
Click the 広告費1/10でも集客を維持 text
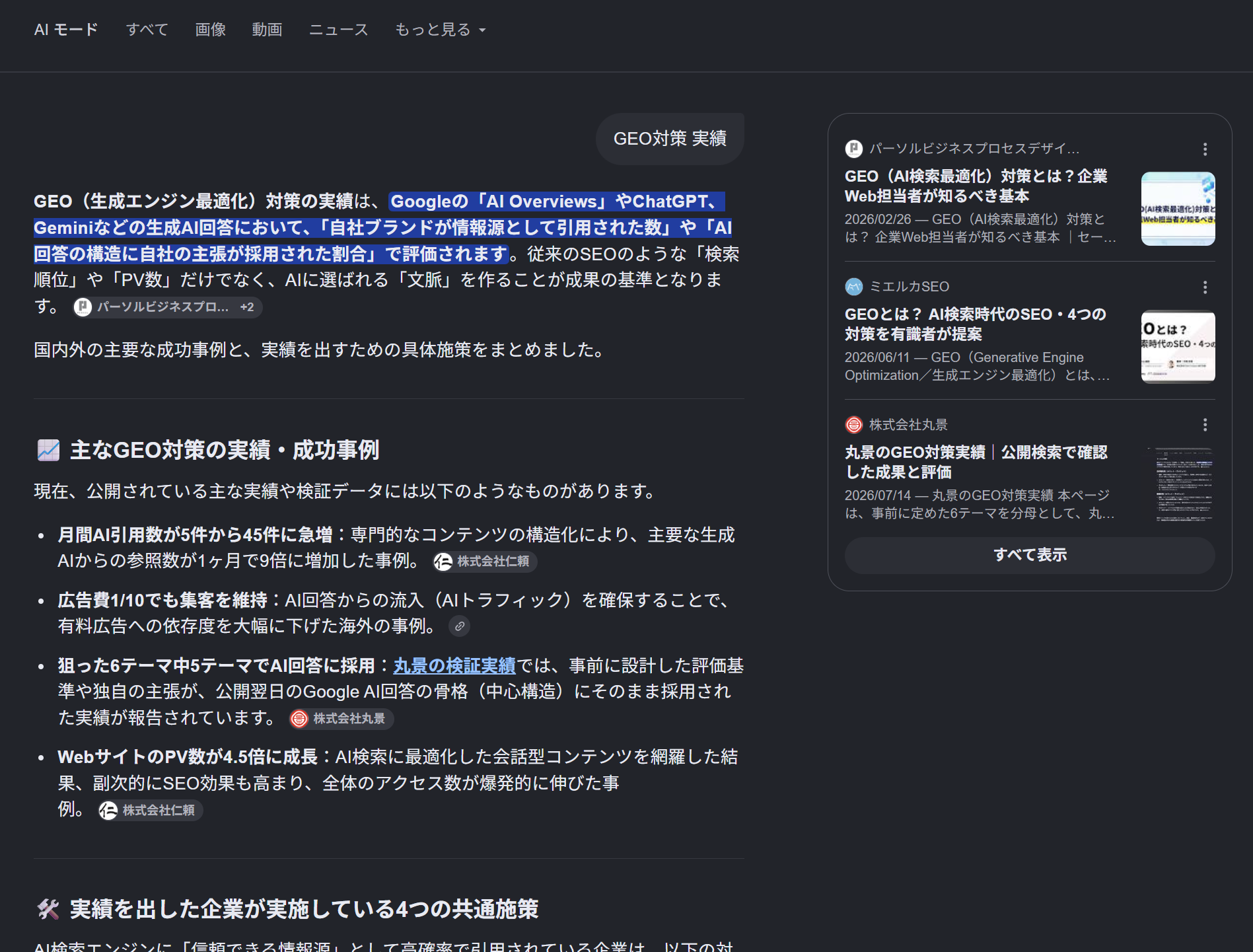click(x=162, y=600)
